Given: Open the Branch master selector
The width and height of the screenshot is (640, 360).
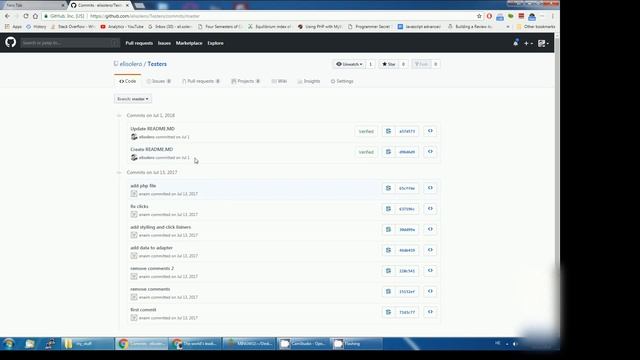Looking at the screenshot, I should [133, 99].
